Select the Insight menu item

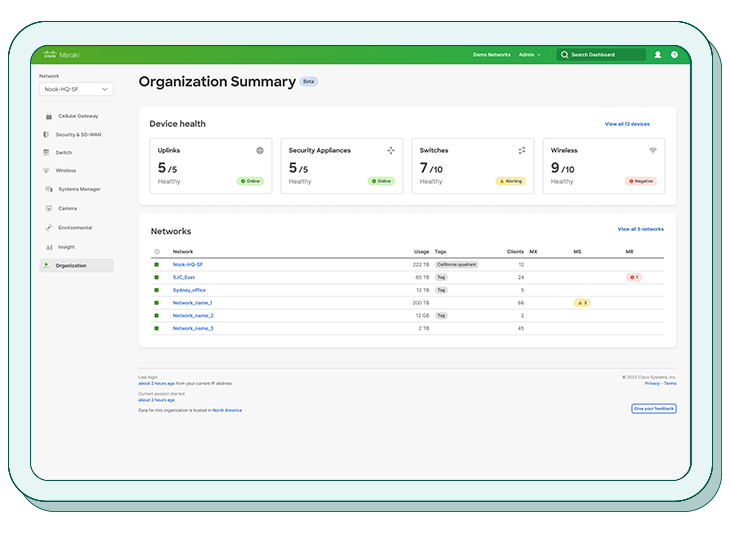click(66, 247)
